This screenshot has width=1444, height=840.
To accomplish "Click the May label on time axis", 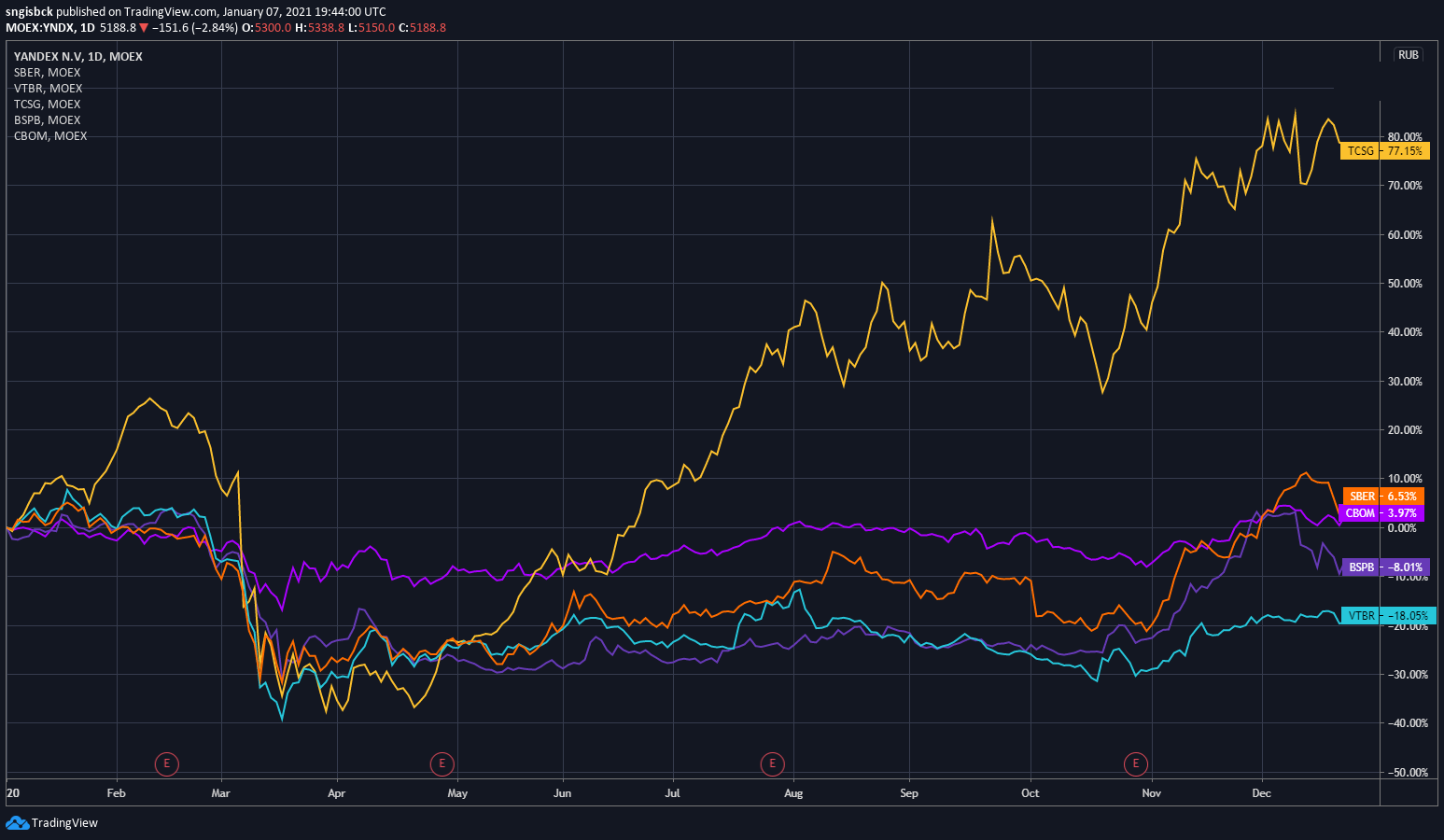I will coord(457,793).
